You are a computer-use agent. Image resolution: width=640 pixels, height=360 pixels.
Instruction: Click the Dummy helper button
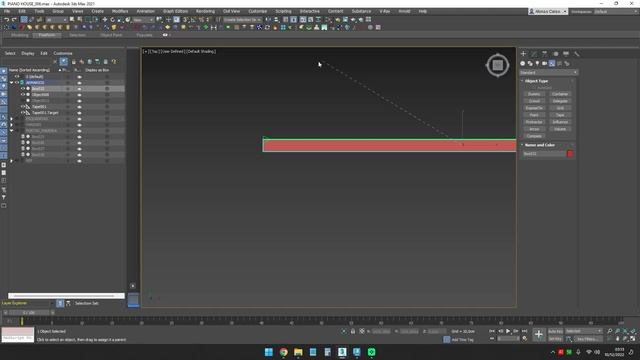(x=534, y=94)
